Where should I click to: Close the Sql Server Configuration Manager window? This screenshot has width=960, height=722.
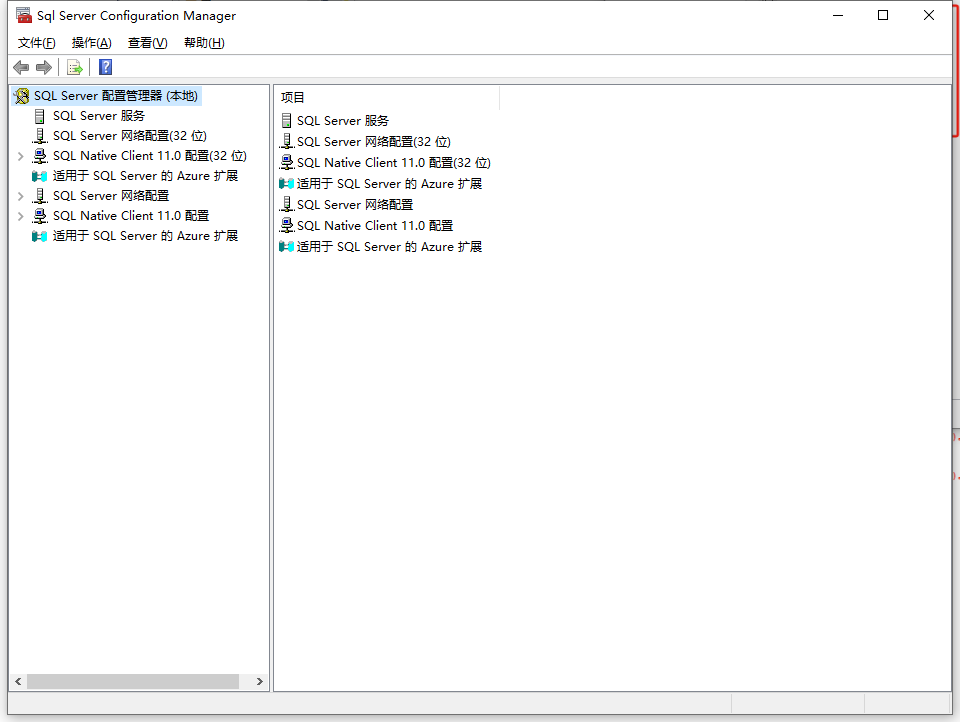coord(929,15)
